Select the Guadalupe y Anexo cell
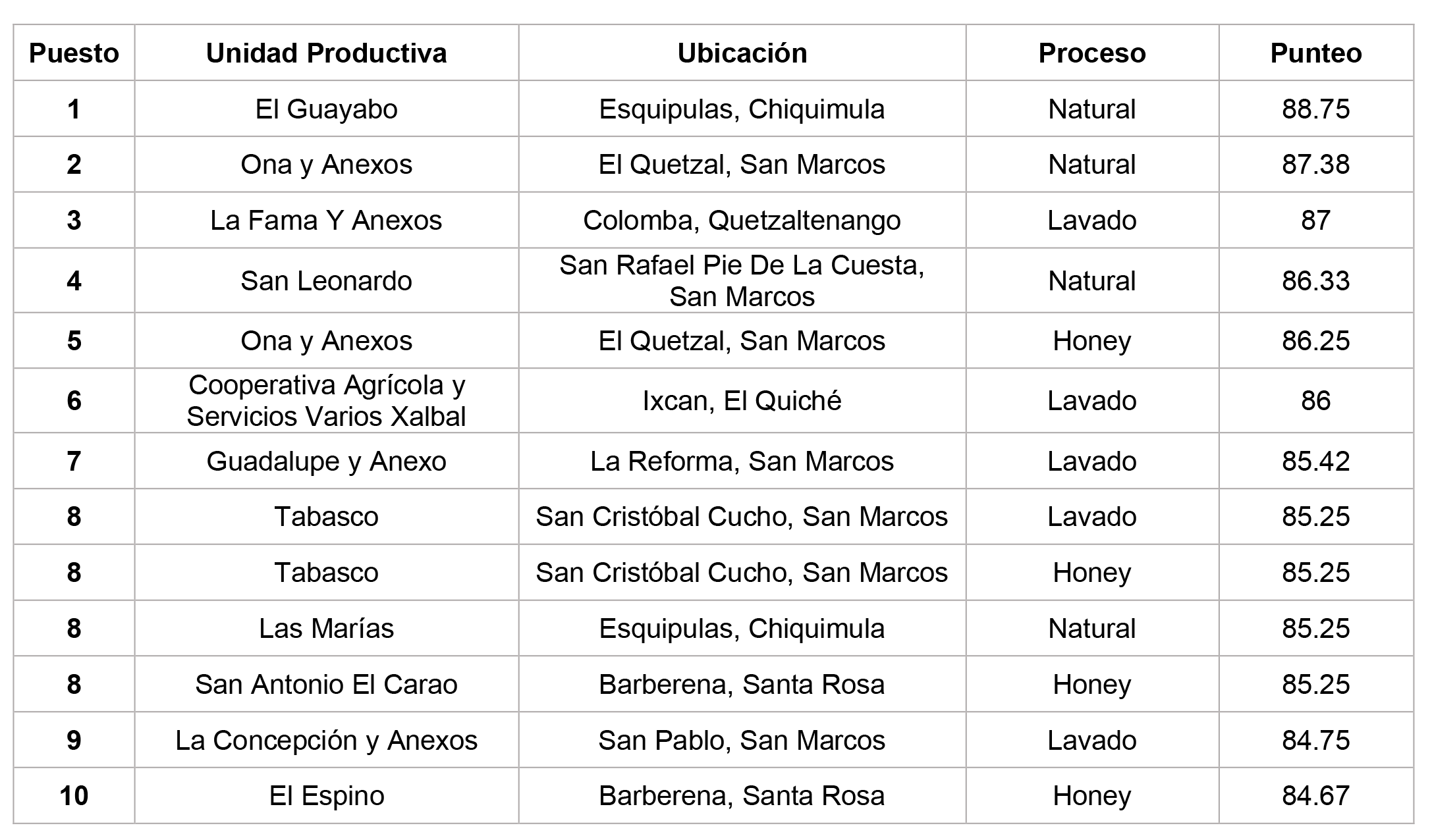This screenshot has height=840, width=1432. pyautogui.click(x=326, y=461)
